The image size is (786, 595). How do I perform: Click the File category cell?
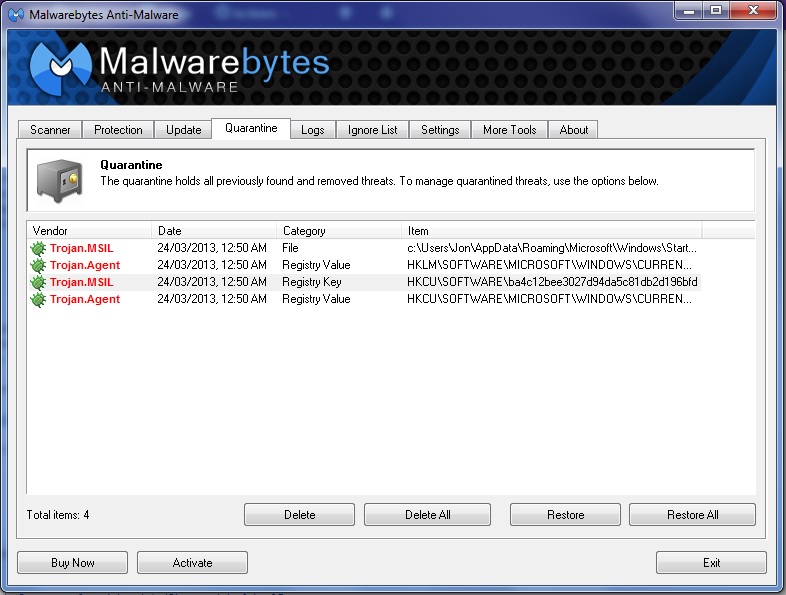click(290, 248)
